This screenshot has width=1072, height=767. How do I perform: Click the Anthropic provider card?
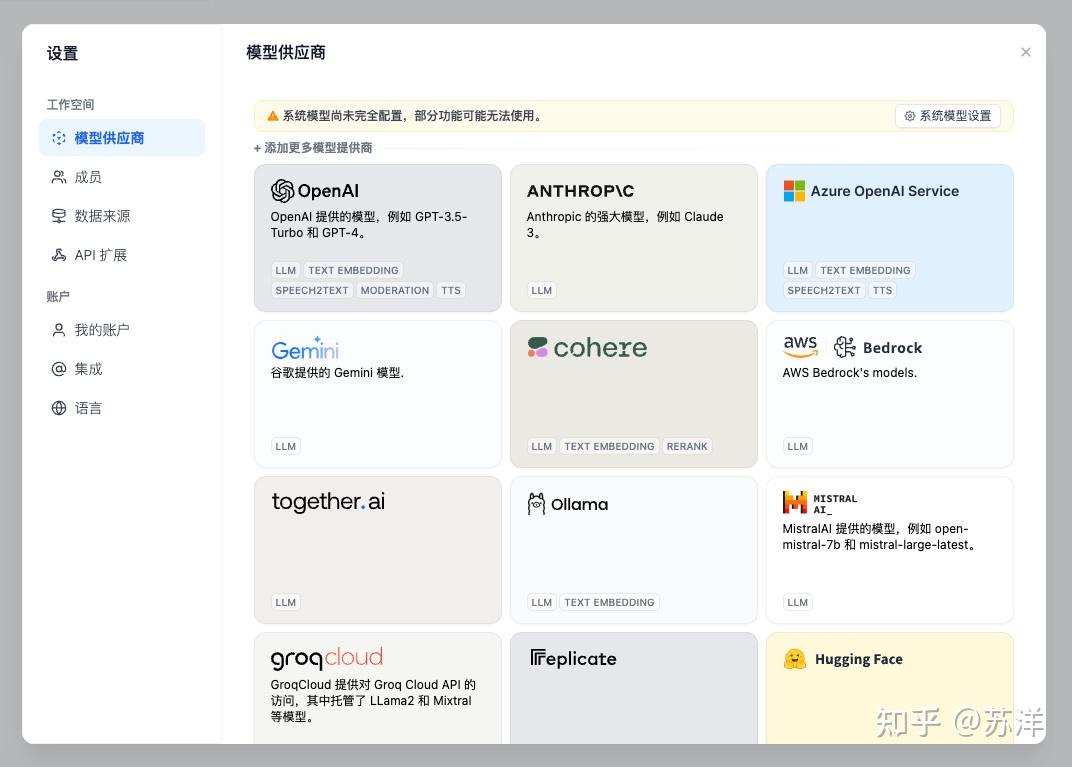click(x=633, y=238)
